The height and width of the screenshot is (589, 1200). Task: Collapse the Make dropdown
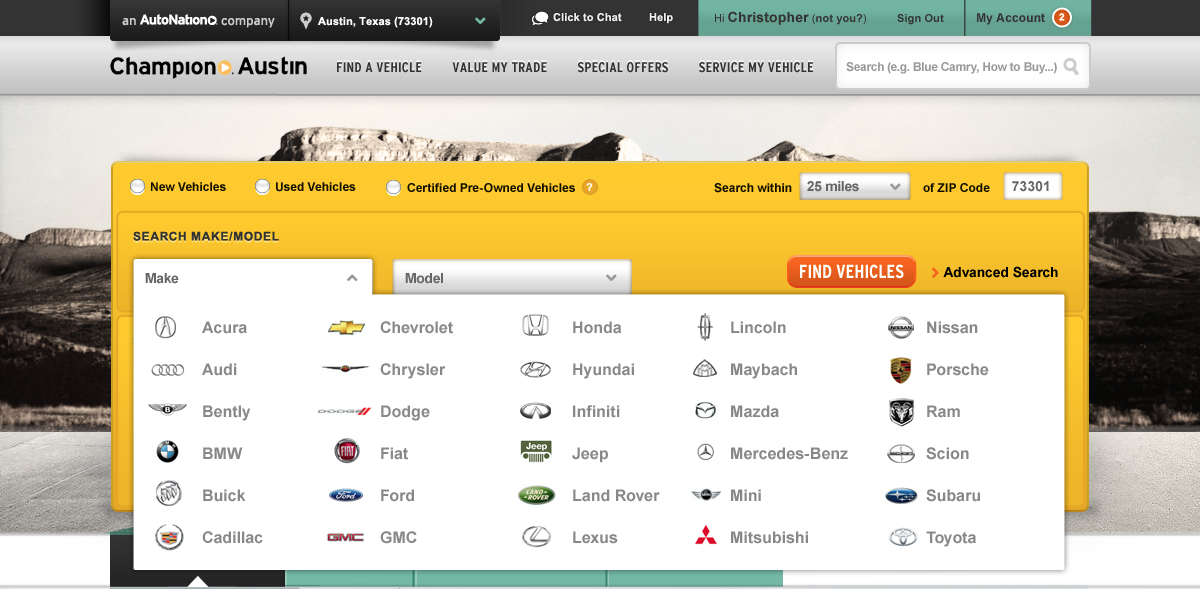(x=253, y=278)
